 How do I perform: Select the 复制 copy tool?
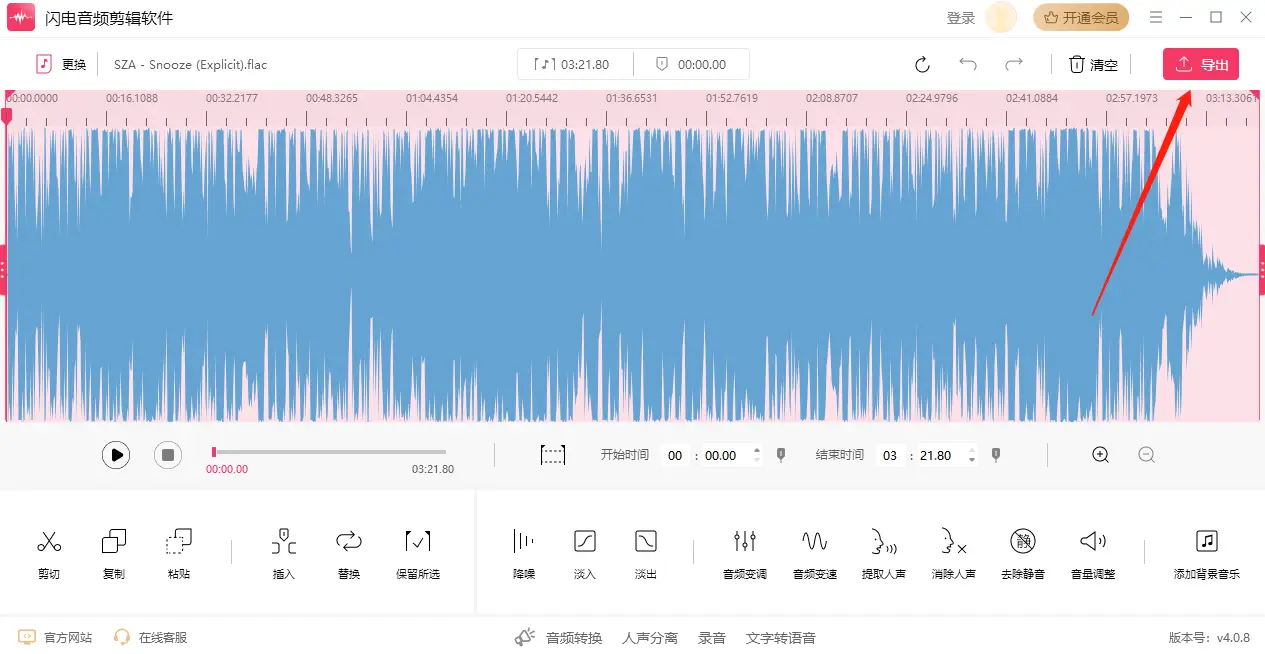point(114,554)
